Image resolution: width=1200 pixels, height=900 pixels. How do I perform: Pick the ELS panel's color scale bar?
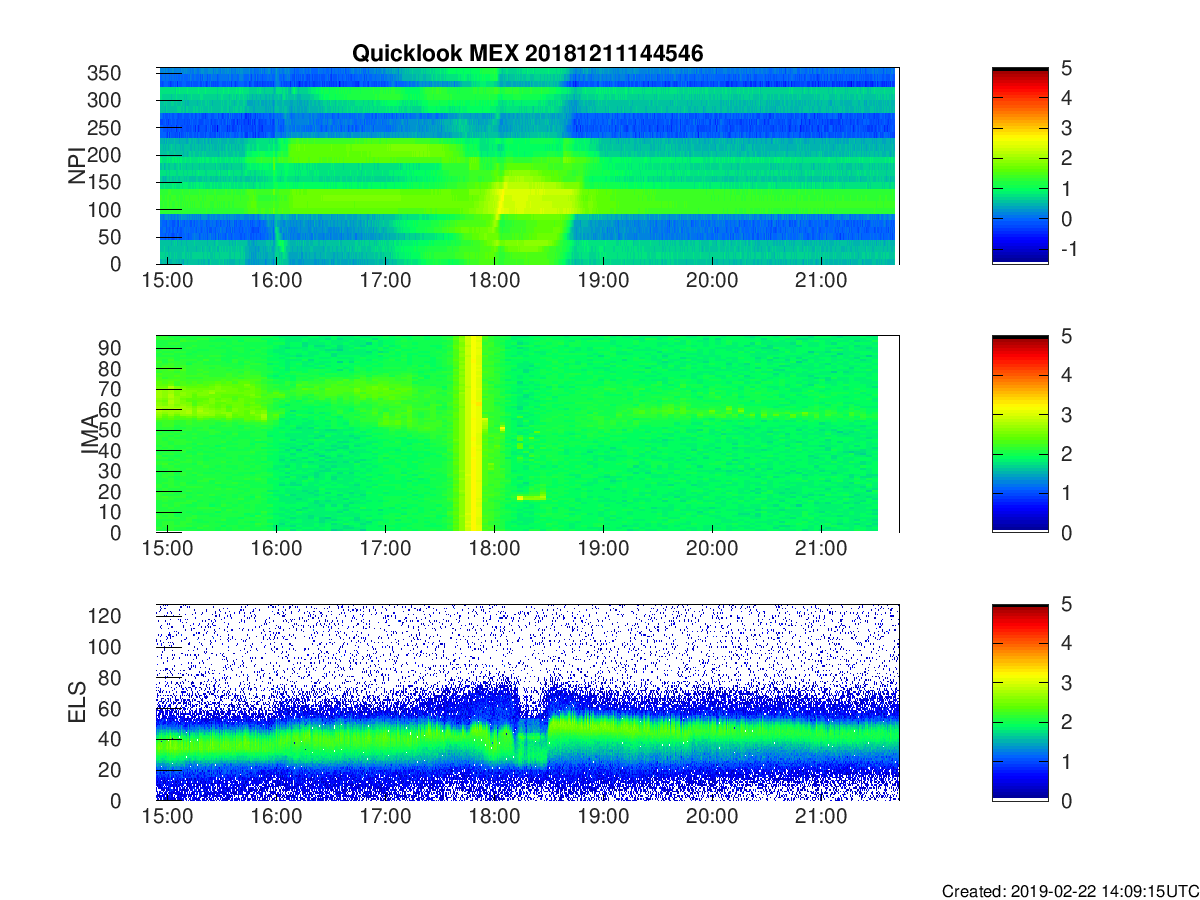pos(1020,702)
